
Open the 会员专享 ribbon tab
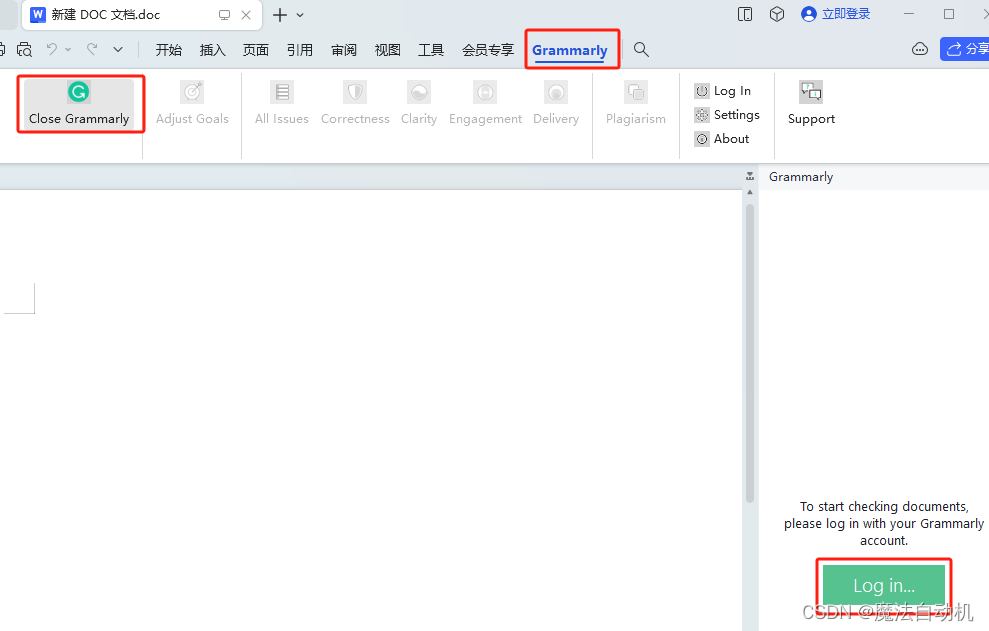pyautogui.click(x=488, y=50)
